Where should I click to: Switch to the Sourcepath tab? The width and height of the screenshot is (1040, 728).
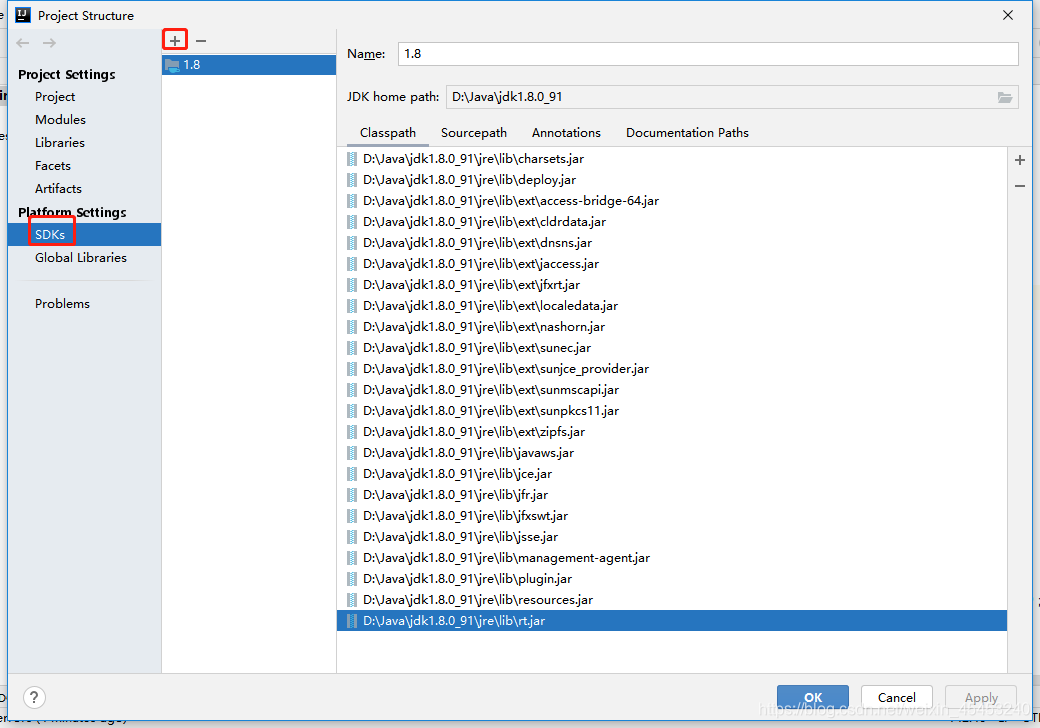pyautogui.click(x=474, y=133)
